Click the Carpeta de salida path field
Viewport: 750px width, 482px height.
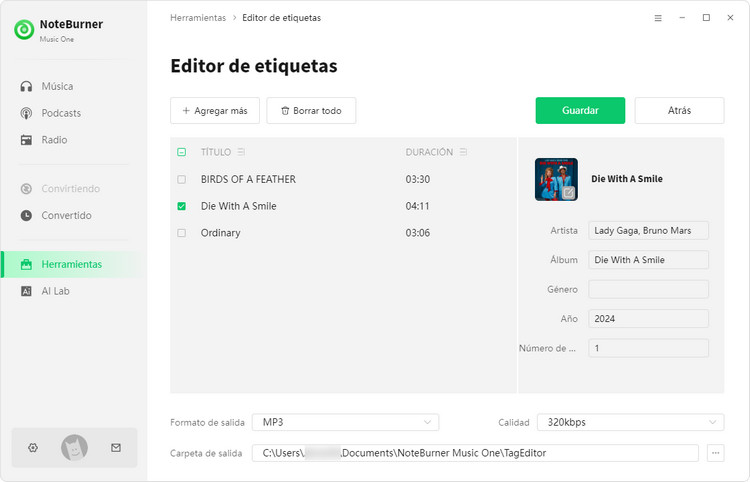[475, 453]
